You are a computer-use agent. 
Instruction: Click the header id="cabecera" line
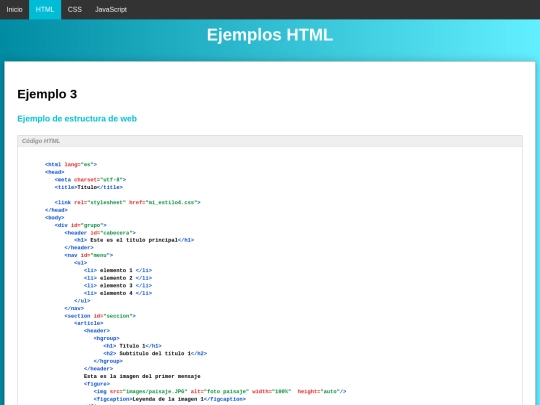(100, 233)
